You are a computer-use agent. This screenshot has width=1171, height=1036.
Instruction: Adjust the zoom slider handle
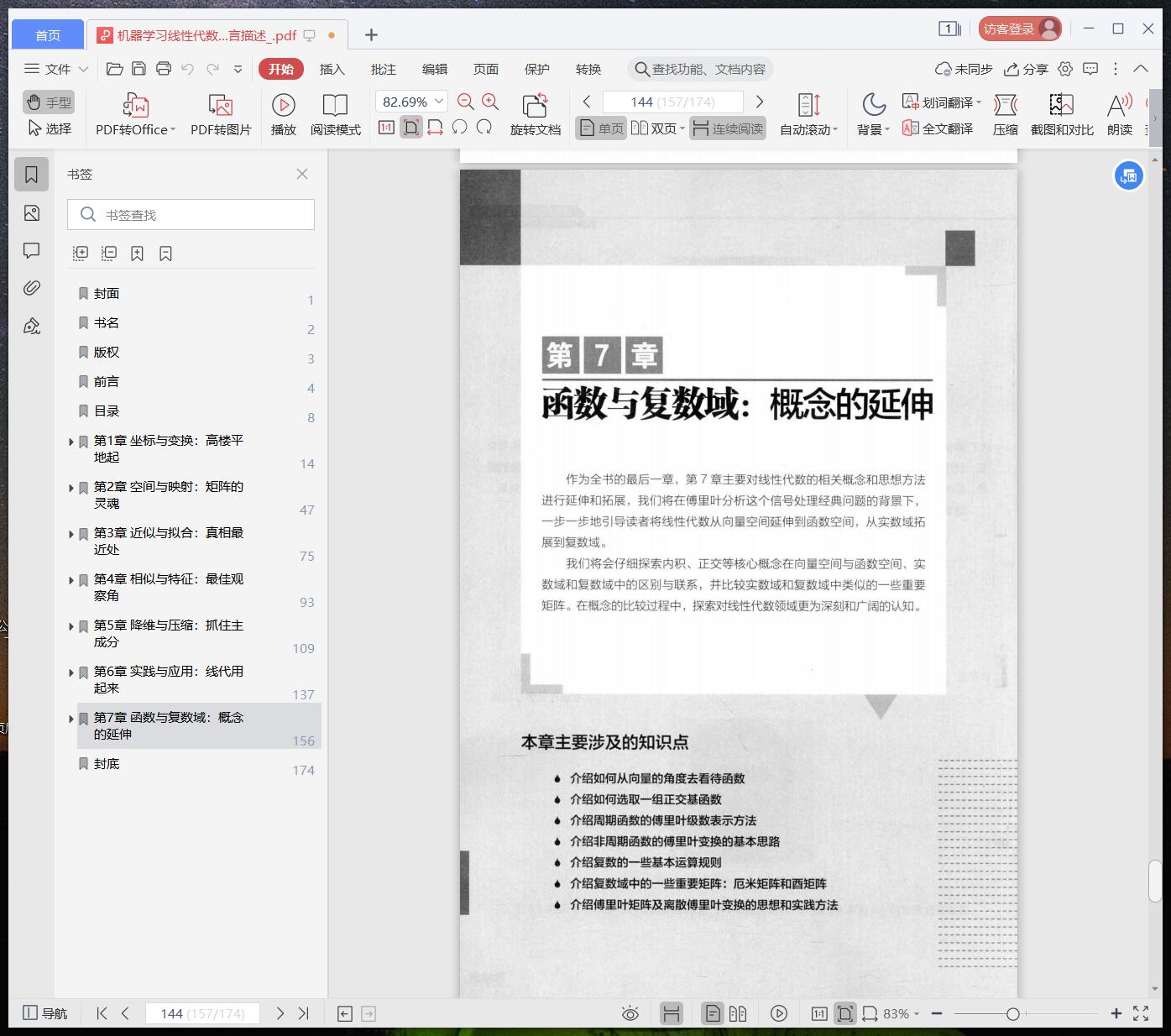coord(1012,1014)
